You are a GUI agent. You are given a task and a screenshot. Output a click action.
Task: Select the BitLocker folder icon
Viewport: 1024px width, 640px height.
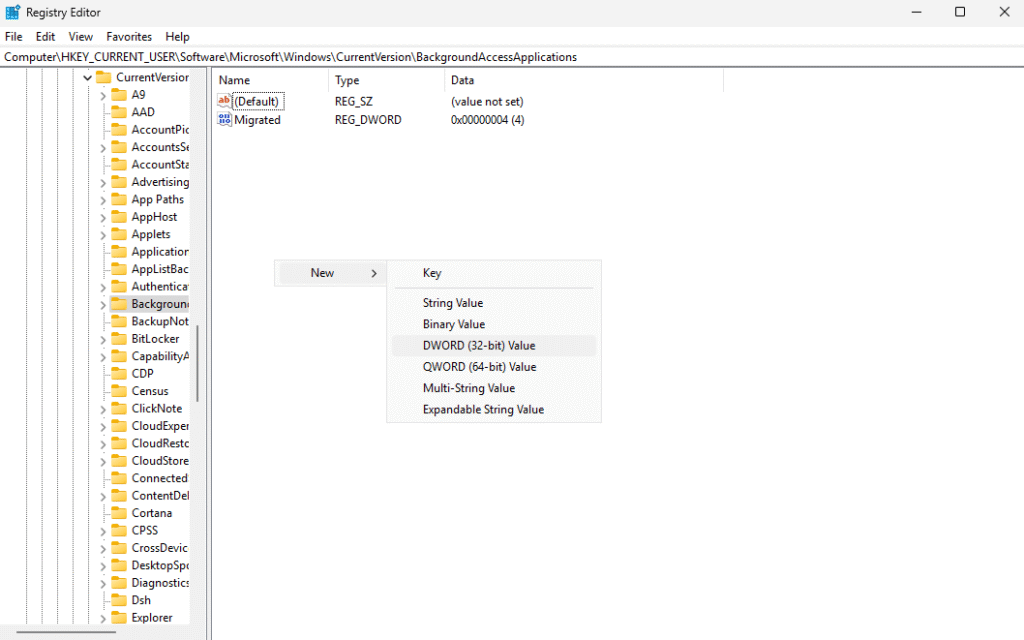119,339
